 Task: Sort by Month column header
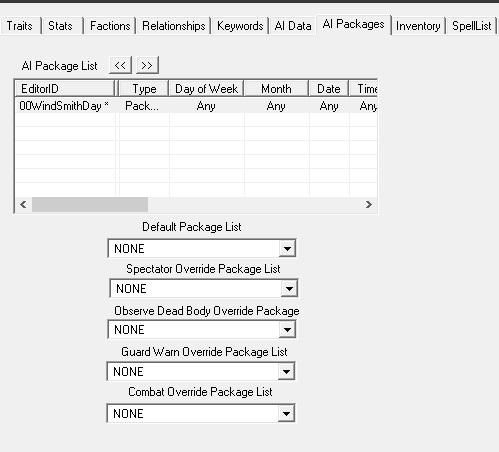276,89
